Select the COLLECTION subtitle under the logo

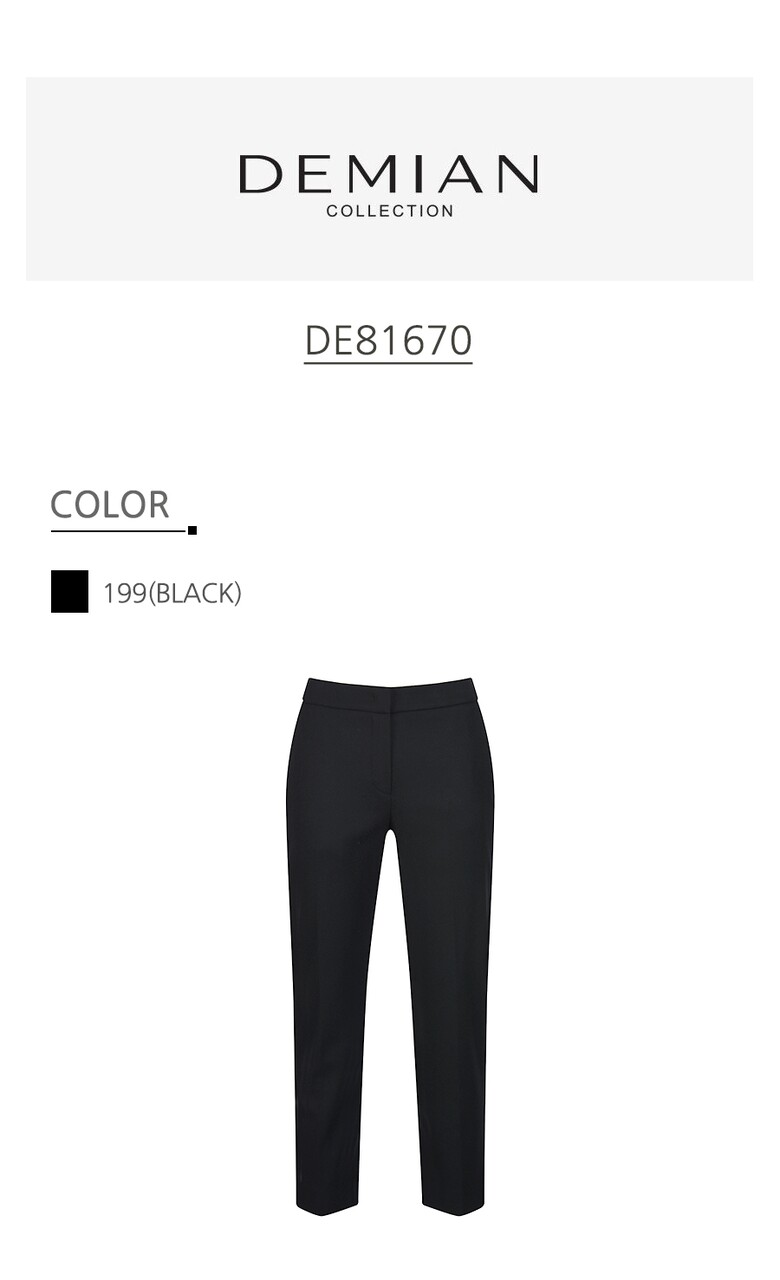pos(389,211)
